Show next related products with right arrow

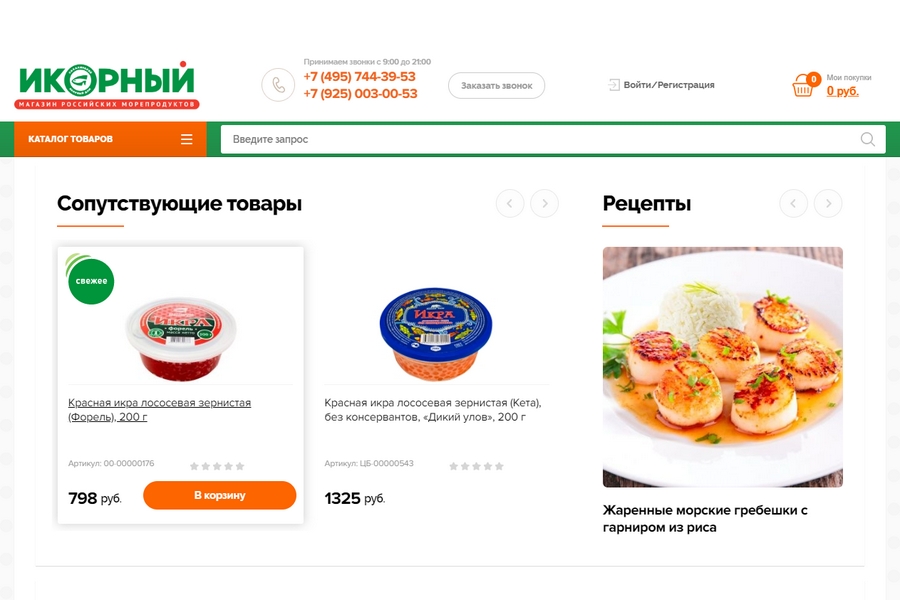click(544, 203)
